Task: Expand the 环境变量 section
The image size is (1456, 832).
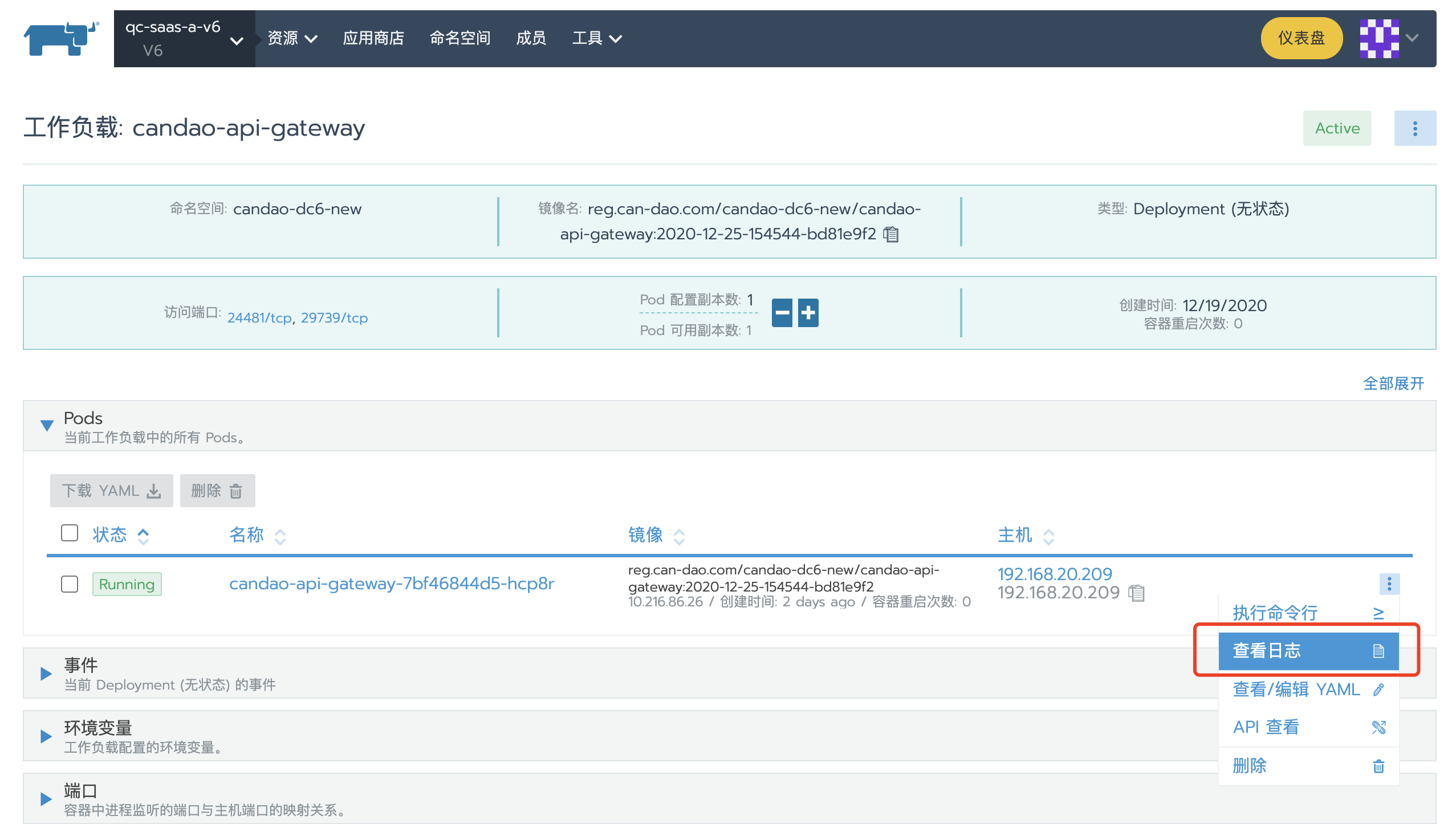Action: coord(46,737)
